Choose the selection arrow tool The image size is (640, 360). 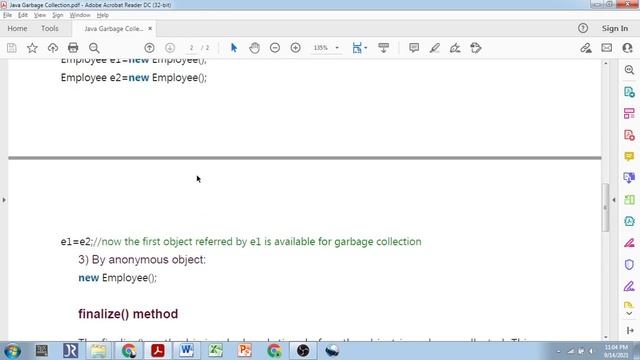(234, 48)
